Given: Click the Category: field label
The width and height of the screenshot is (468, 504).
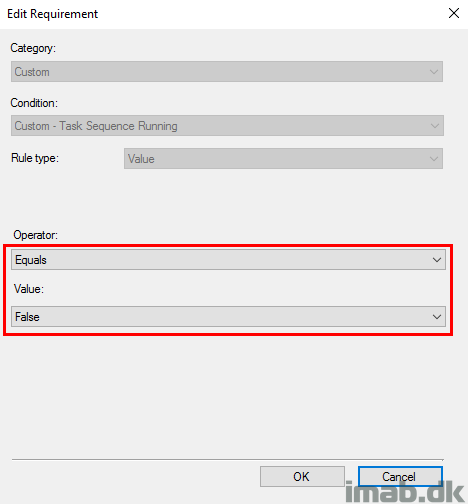Looking at the screenshot, I should [x=33, y=48].
